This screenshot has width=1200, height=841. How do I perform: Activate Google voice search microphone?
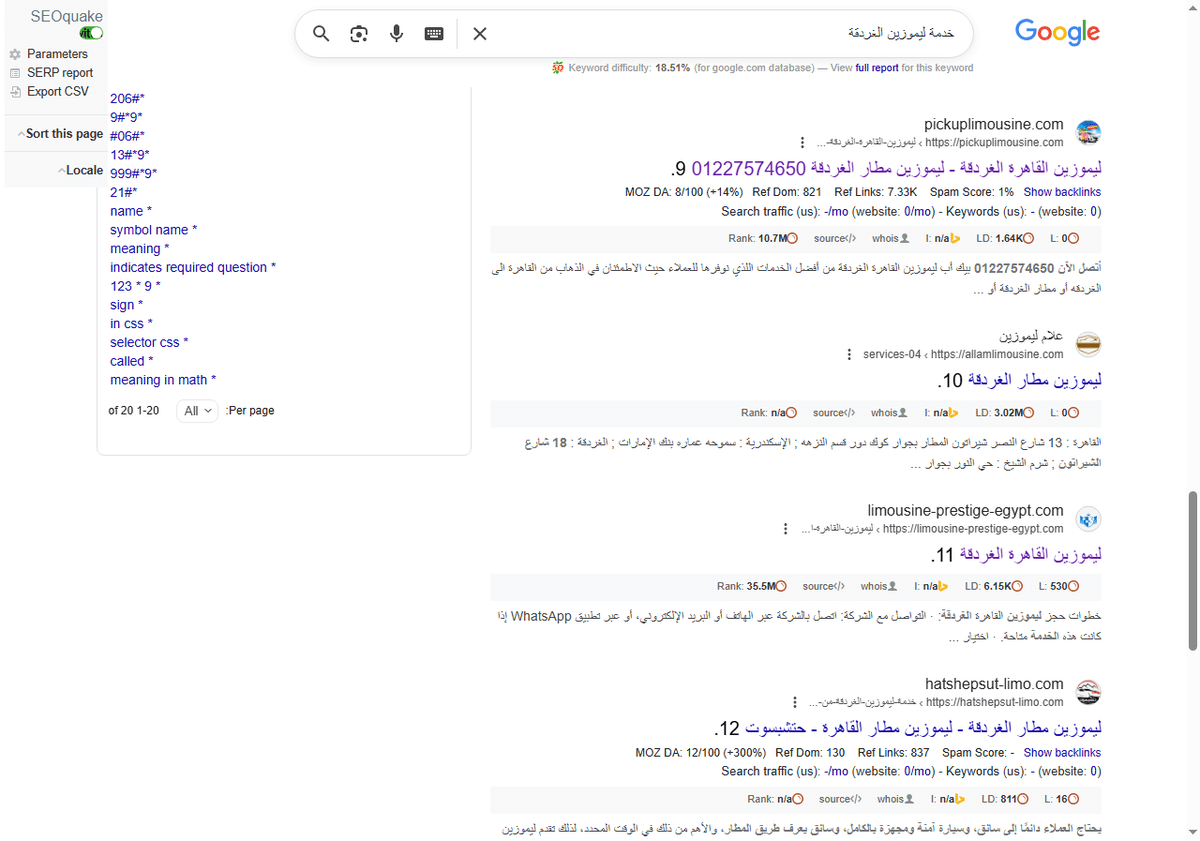tap(396, 33)
